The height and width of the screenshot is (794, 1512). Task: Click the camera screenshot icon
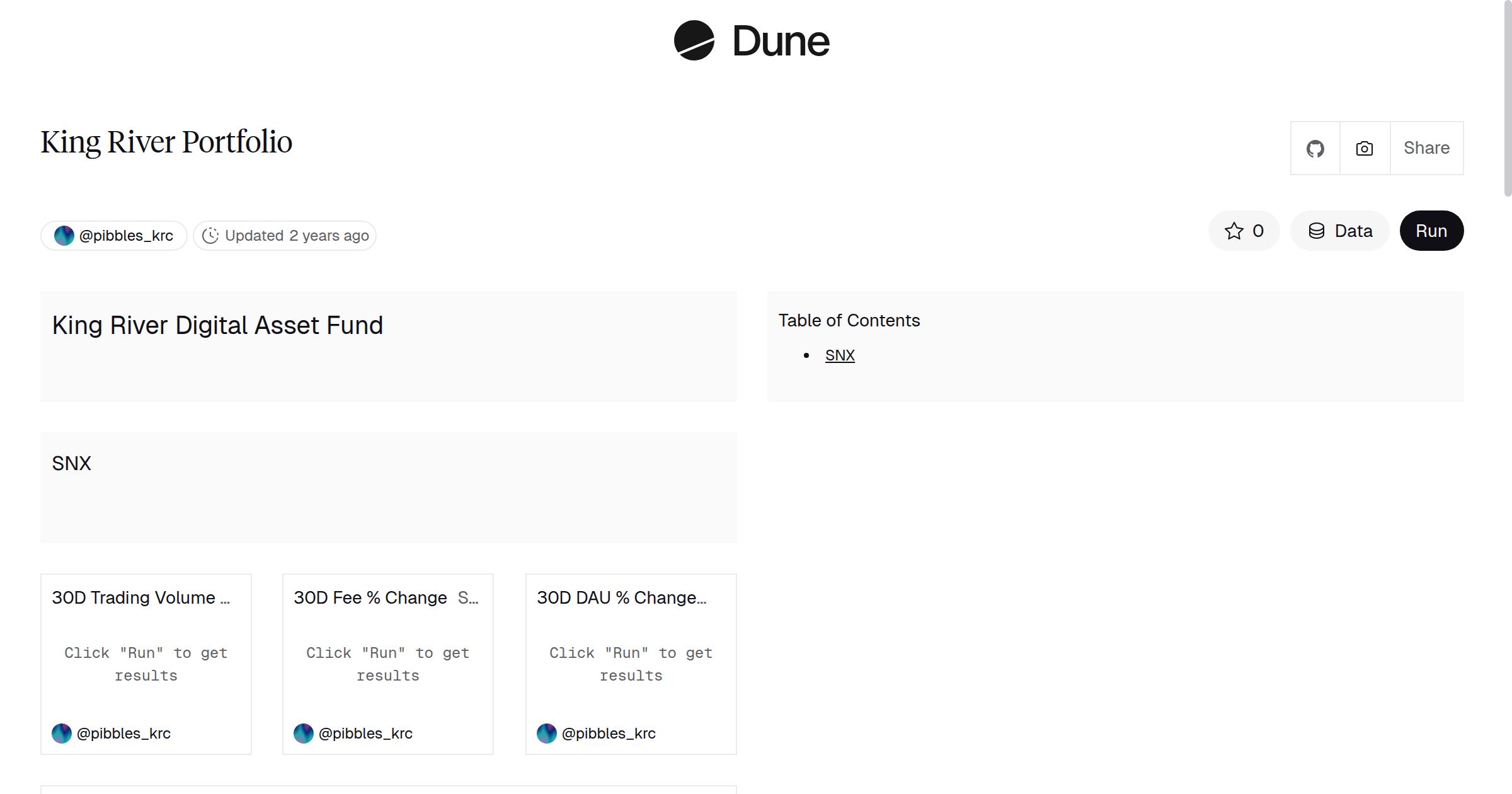click(x=1365, y=149)
